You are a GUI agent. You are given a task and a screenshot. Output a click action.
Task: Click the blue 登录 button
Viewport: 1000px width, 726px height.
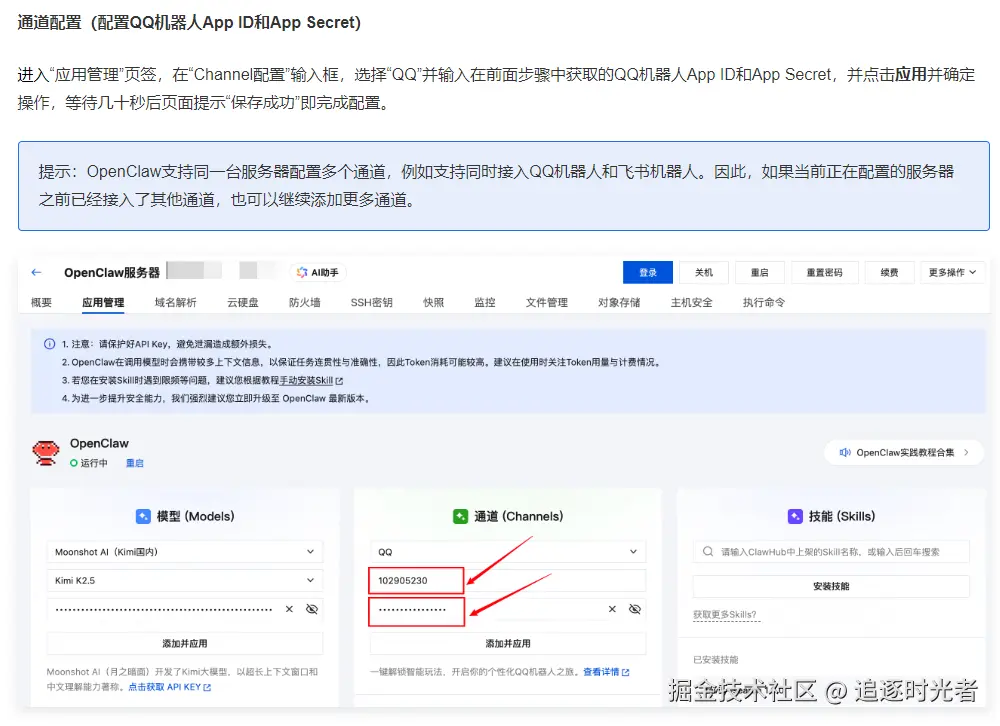coord(648,272)
